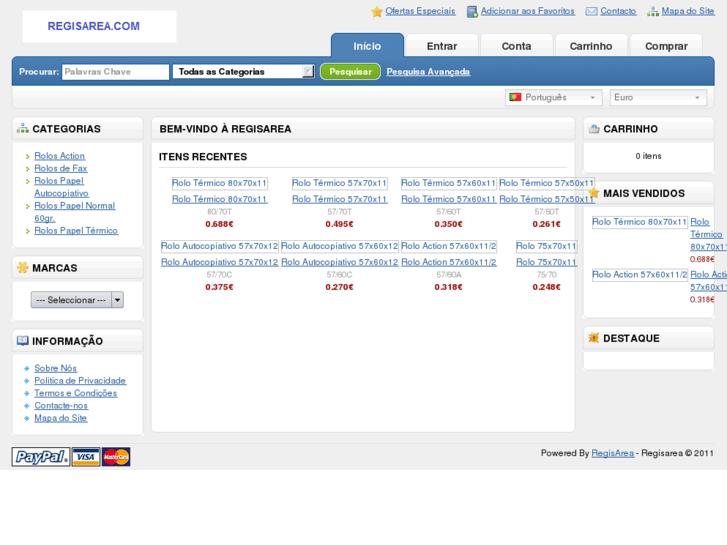Click the Marcas header flower icon

pos(23,268)
